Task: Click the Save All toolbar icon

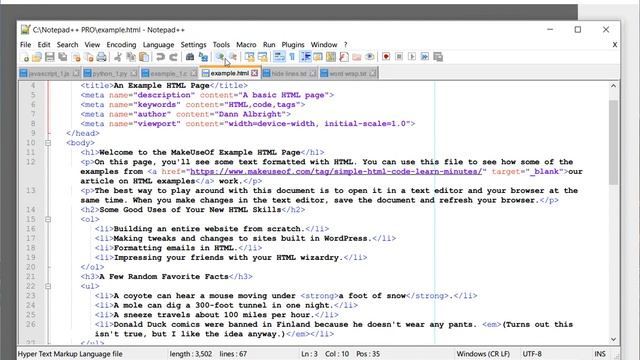Action: tap(63, 57)
